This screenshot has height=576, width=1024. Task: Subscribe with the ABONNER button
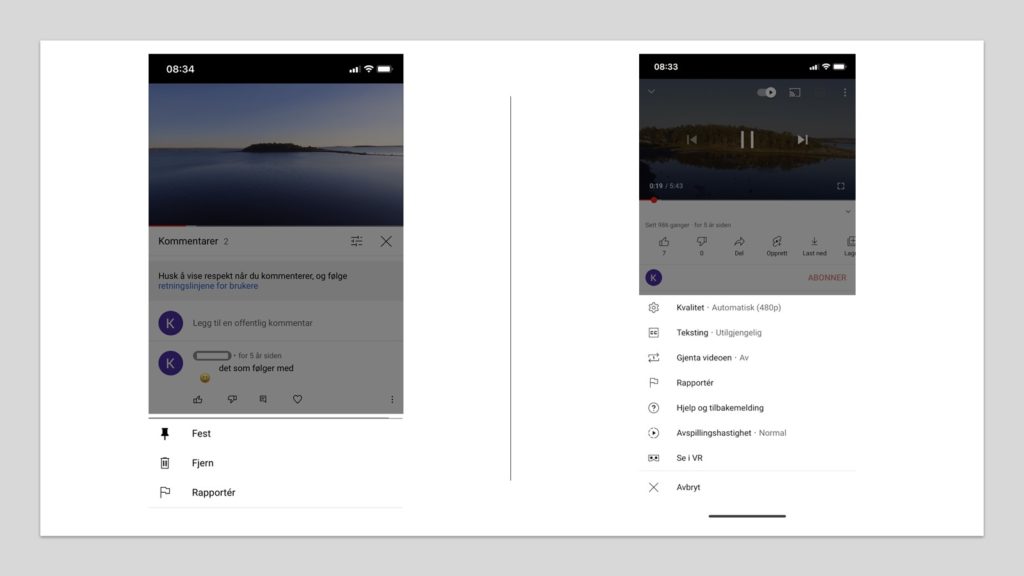click(827, 278)
